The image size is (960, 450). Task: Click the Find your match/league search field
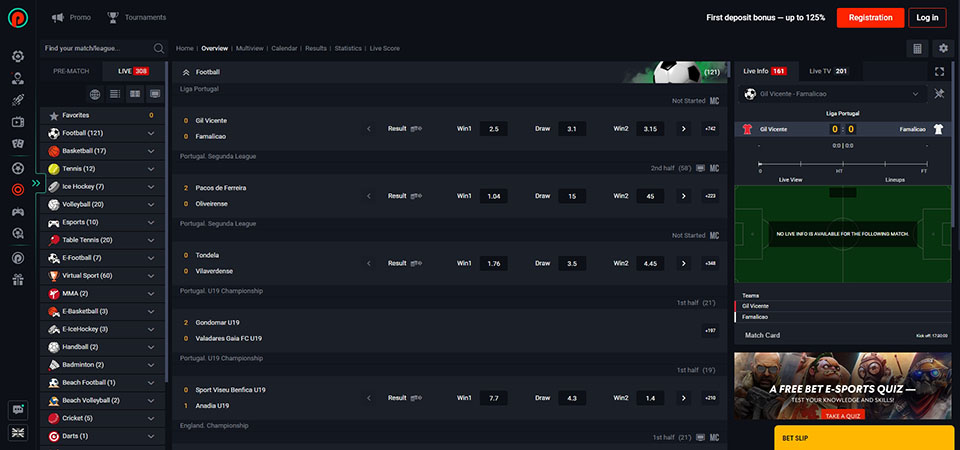97,48
